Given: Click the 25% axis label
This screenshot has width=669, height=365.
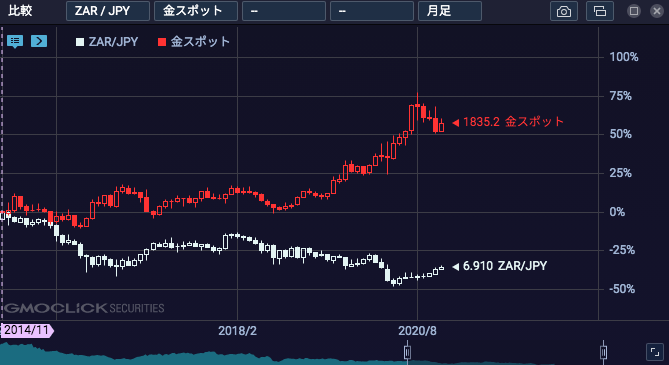Looking at the screenshot, I should tap(621, 173).
